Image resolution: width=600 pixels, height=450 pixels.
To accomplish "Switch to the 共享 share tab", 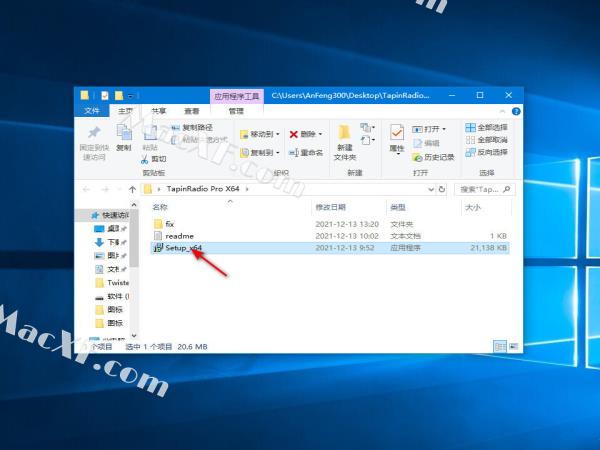I will point(158,111).
